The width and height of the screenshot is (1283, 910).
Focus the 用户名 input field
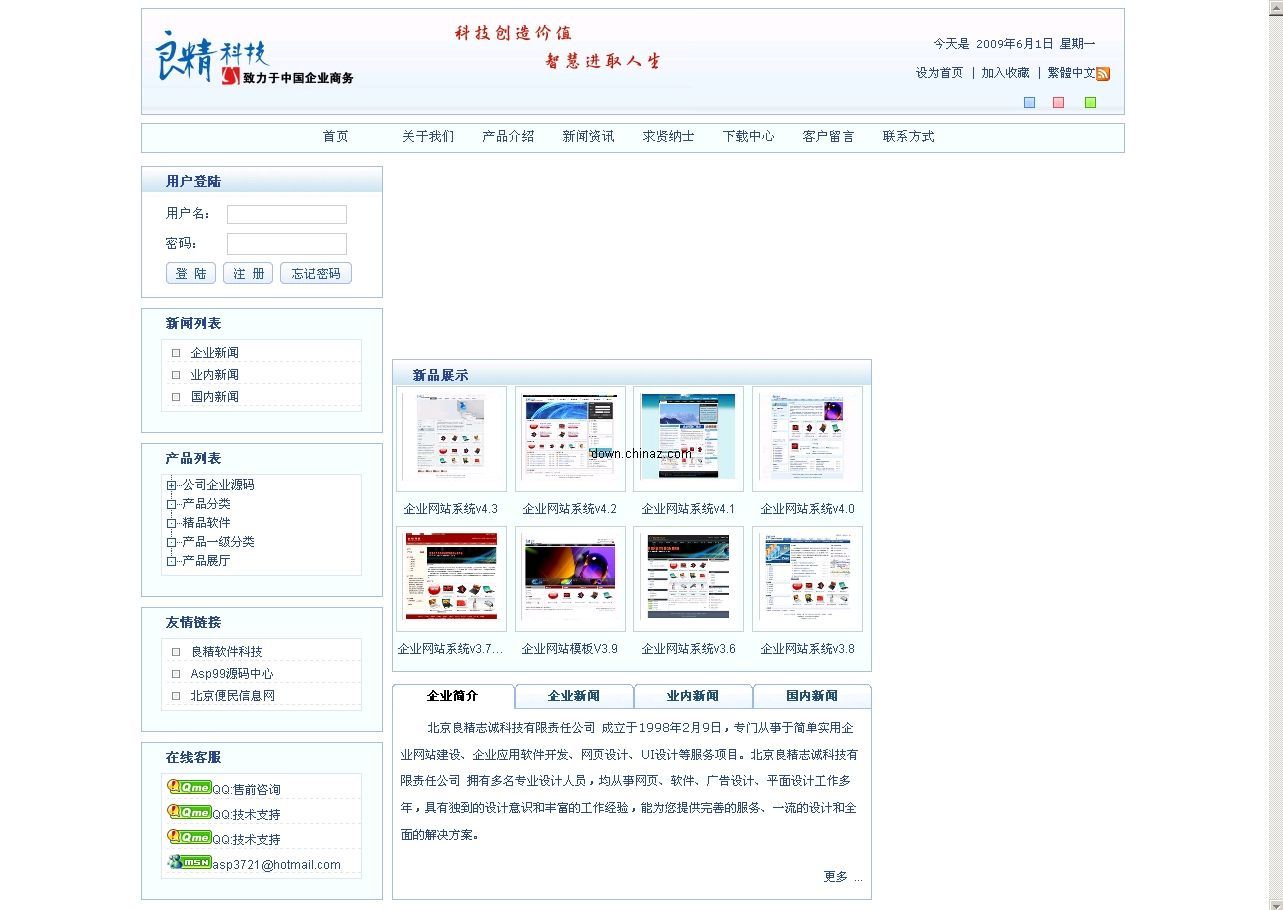pyautogui.click(x=287, y=214)
